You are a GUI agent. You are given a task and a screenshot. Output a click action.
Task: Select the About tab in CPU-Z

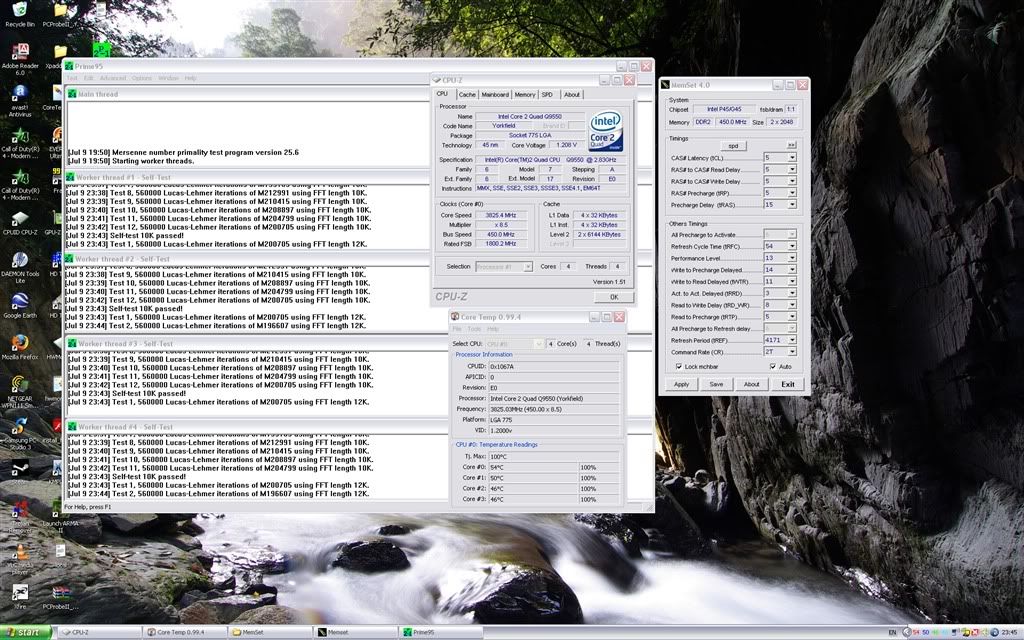(572, 95)
